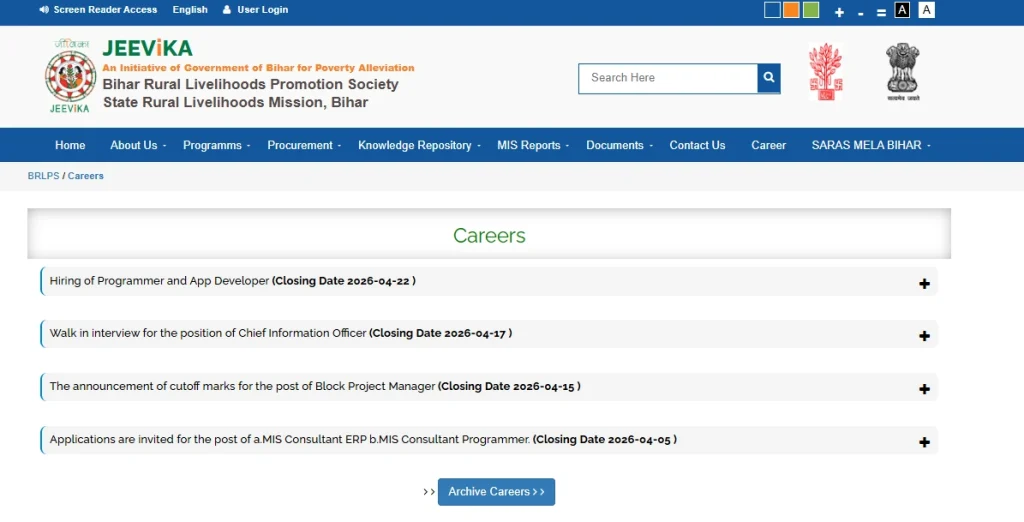Click the Archive Careers button

click(496, 492)
